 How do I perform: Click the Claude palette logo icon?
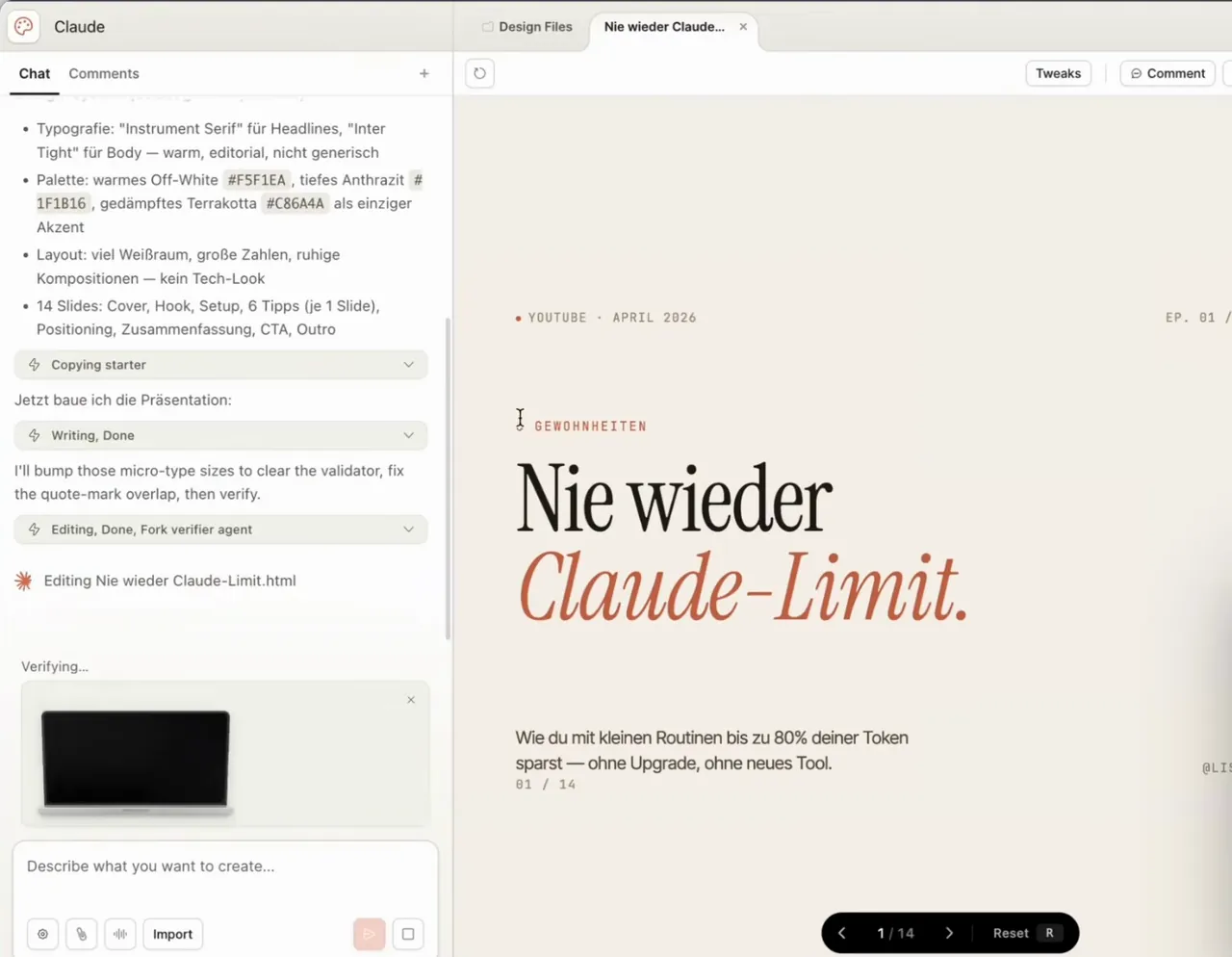[24, 26]
